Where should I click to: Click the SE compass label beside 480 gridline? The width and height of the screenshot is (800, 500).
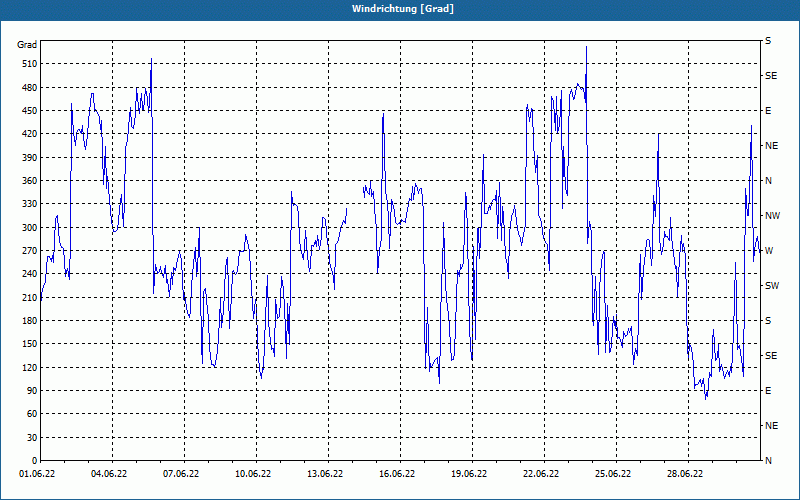tap(771, 76)
